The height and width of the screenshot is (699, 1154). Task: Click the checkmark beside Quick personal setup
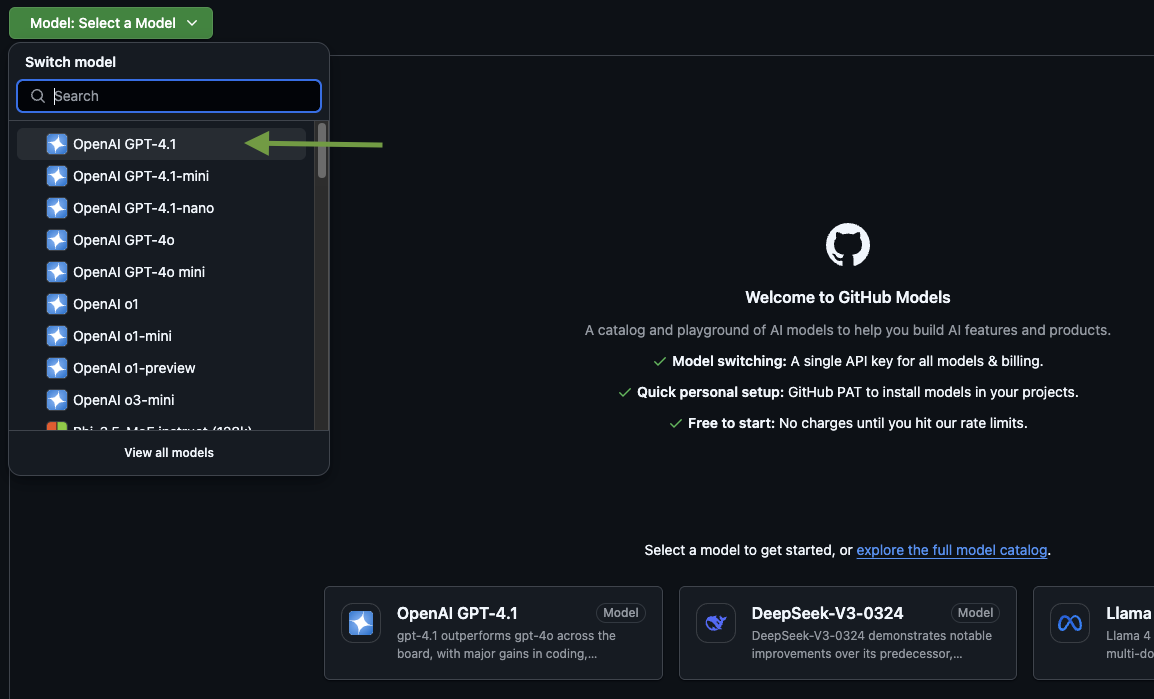[625, 392]
